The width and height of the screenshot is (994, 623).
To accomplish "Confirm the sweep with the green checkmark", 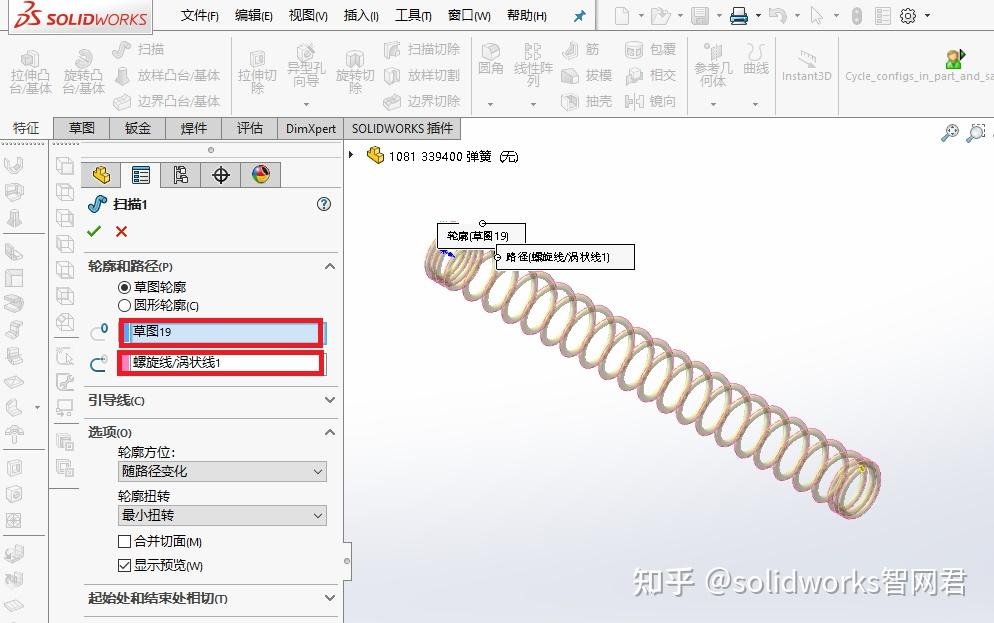I will pos(95,231).
